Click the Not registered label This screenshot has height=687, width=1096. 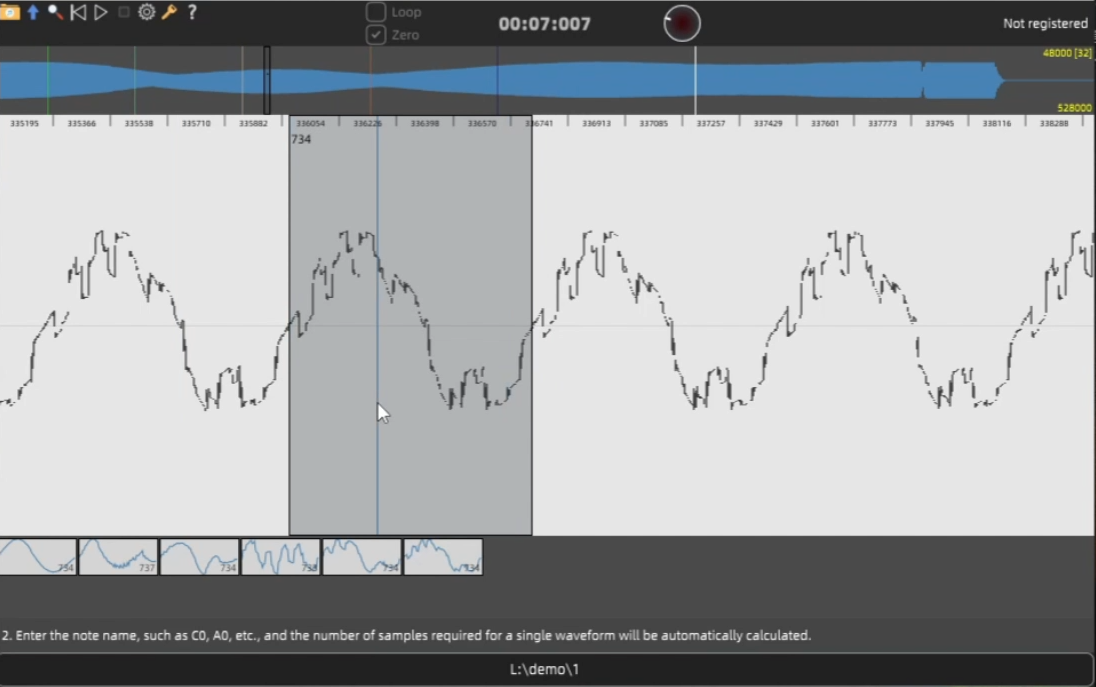[1045, 23]
